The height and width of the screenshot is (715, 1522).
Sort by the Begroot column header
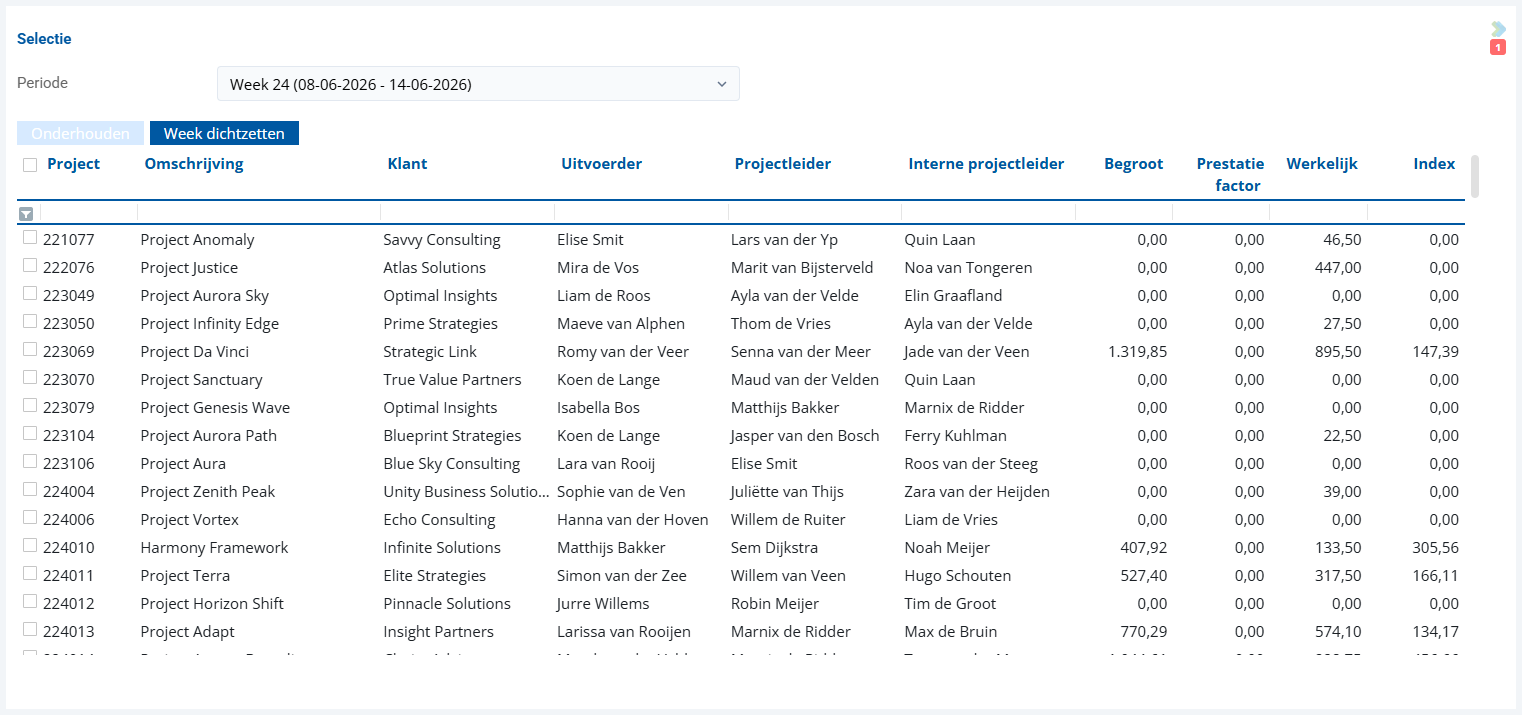[1134, 164]
